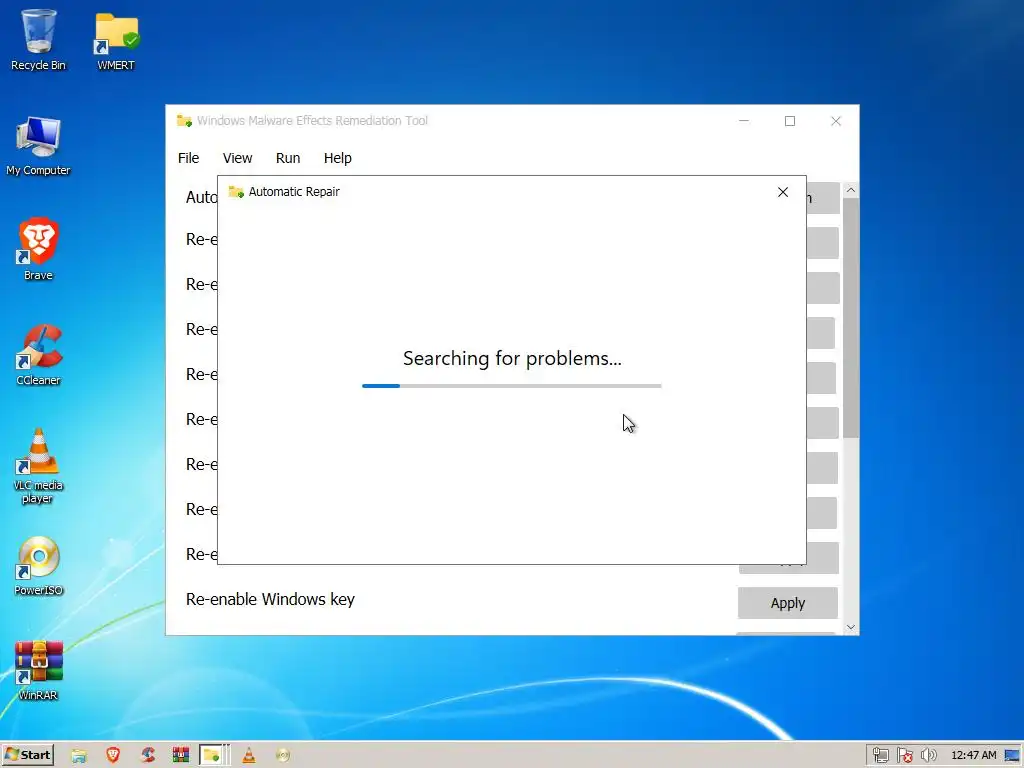Click the Start button
Viewport: 1024px width, 768px height.
[x=27, y=755]
